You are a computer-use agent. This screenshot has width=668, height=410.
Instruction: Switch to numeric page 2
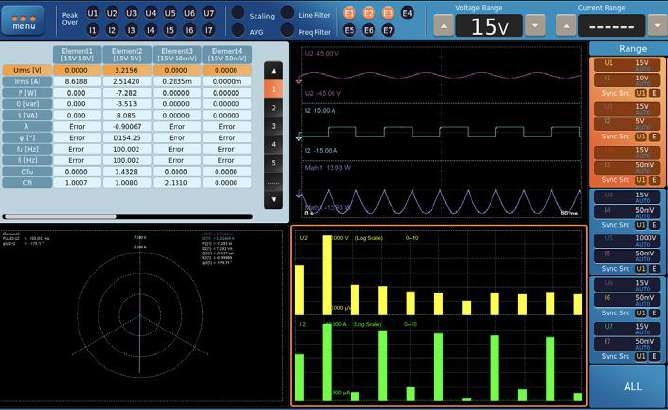click(274, 108)
